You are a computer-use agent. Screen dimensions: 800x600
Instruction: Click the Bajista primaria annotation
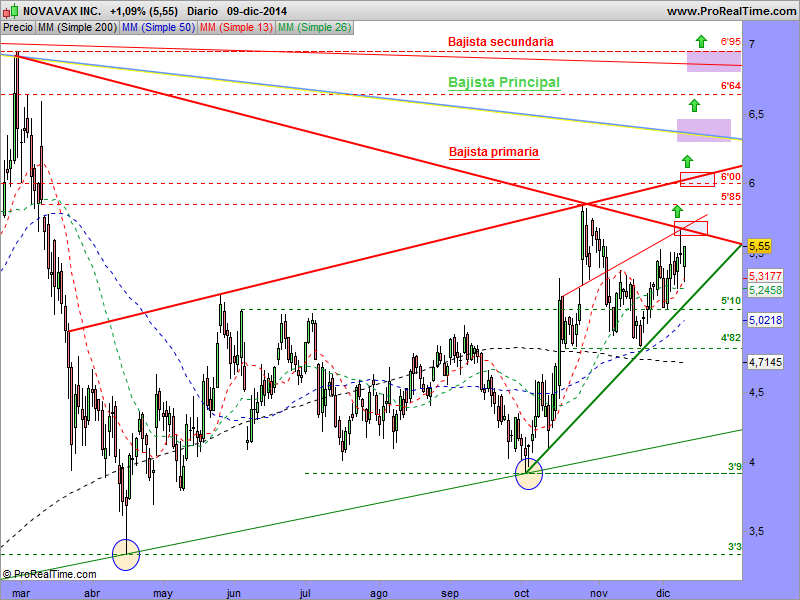point(494,152)
